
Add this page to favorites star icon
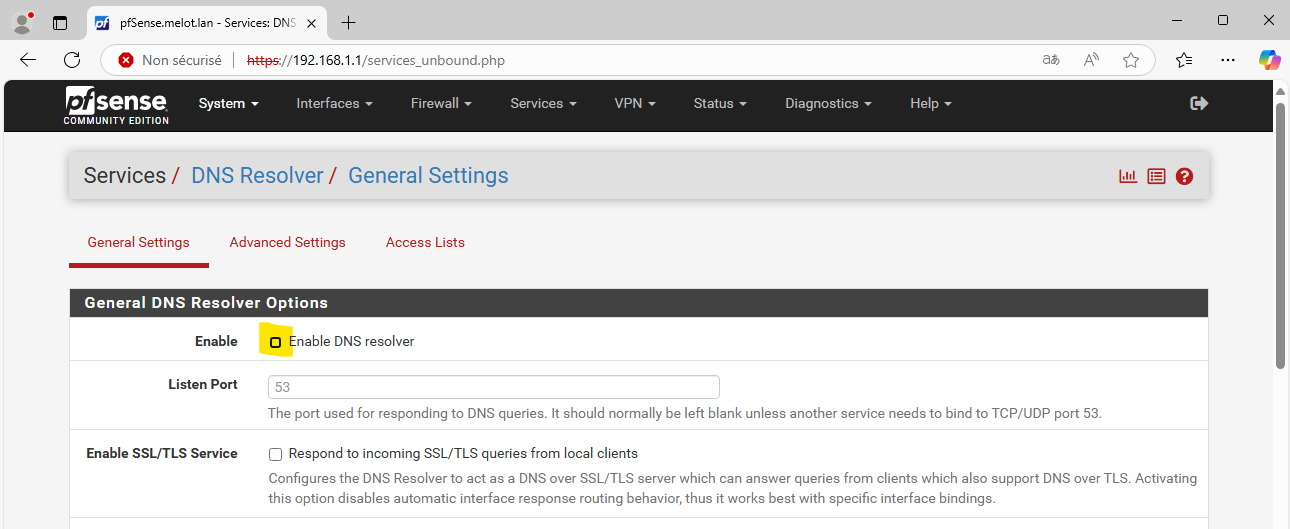[x=1131, y=60]
